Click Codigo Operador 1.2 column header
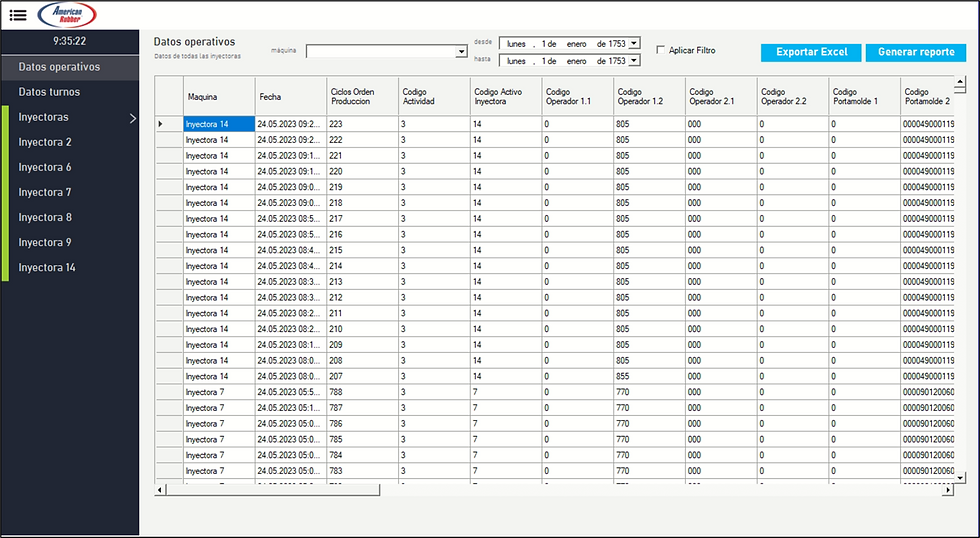 coord(649,97)
